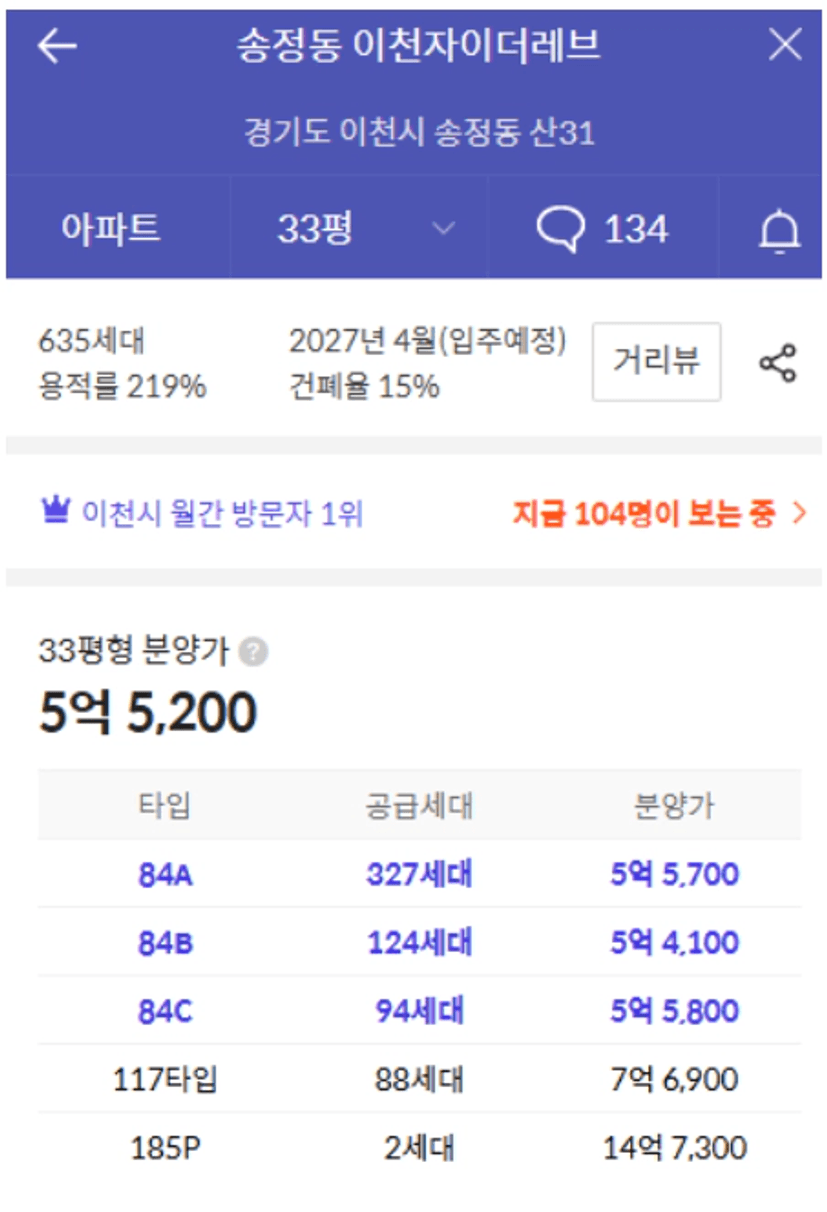Image resolution: width=827 pixels, height=1212 pixels.
Task: Open the 33평형 분양가 help tooltip
Action: pos(254,653)
